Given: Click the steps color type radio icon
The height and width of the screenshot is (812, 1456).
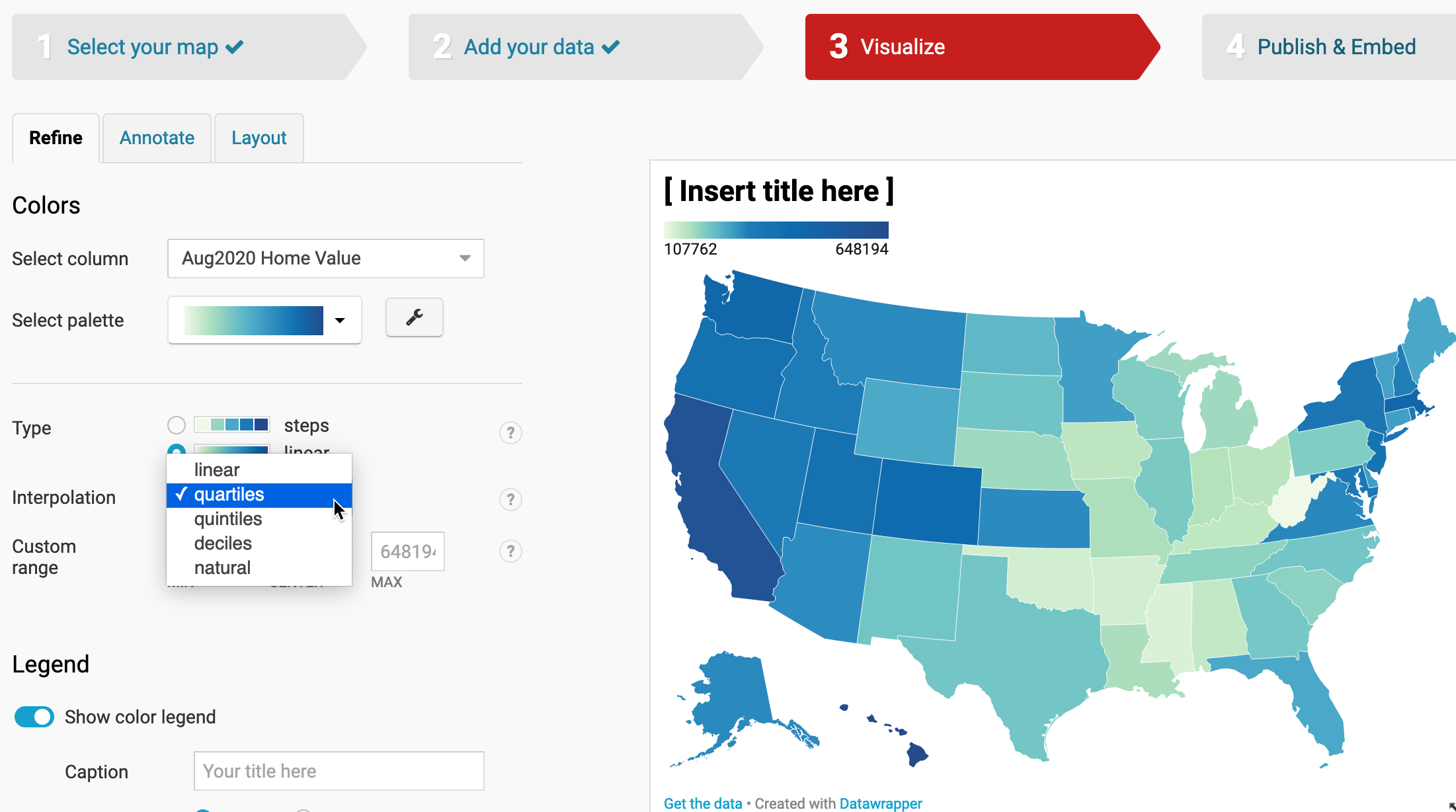Looking at the screenshot, I should [x=177, y=425].
